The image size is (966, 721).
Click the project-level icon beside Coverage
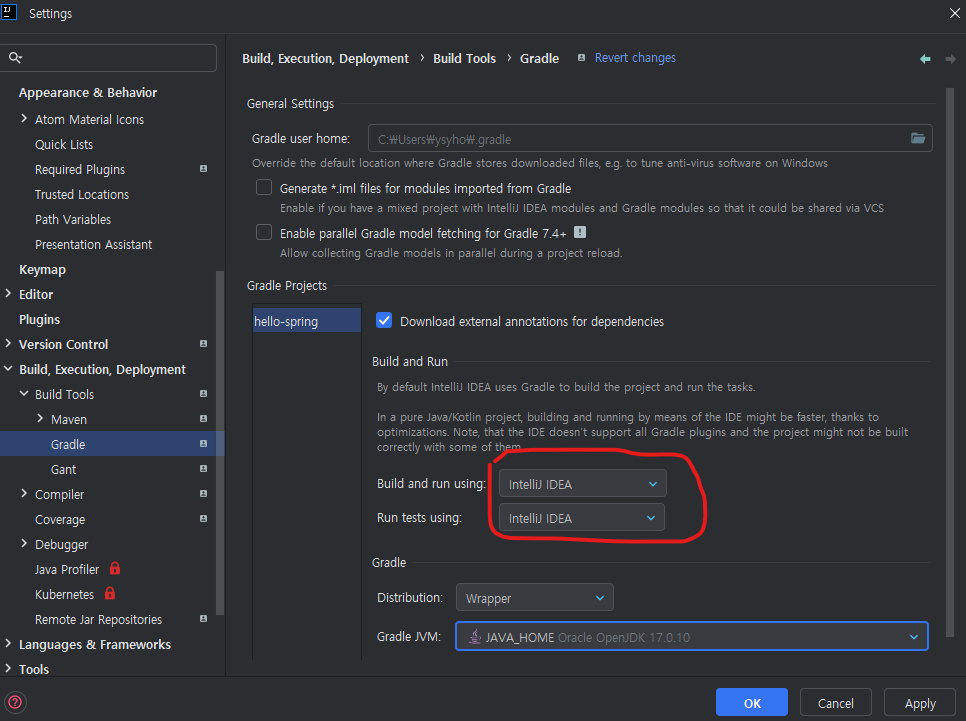pos(203,519)
